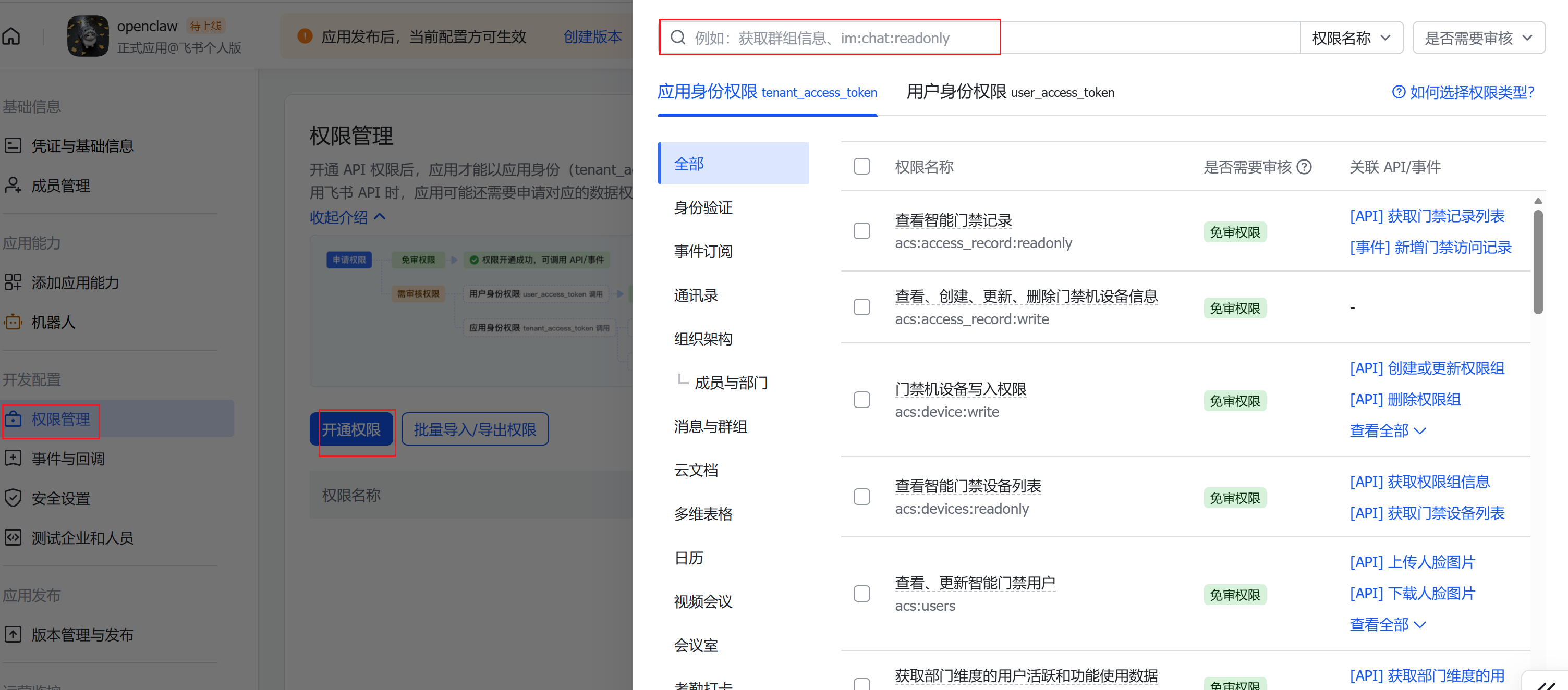Viewport: 1568px width, 690px height.
Task: Open 事件与回调 configuration
Action: [68, 458]
